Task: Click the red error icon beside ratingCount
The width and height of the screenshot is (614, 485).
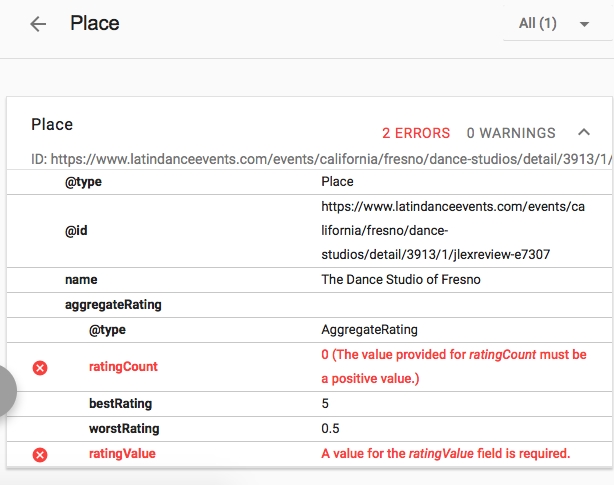Action: click(40, 368)
